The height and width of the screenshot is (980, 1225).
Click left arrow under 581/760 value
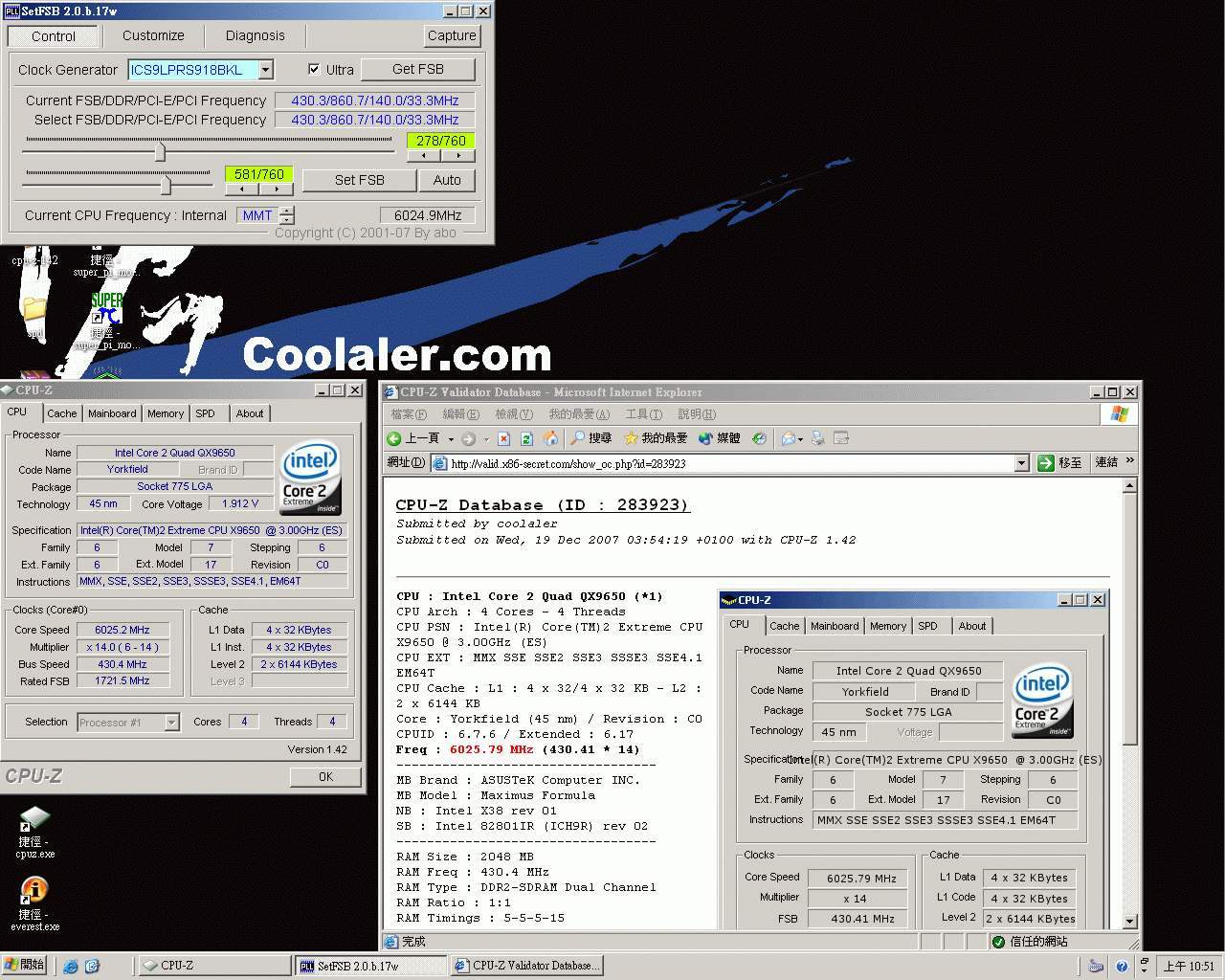[241, 189]
